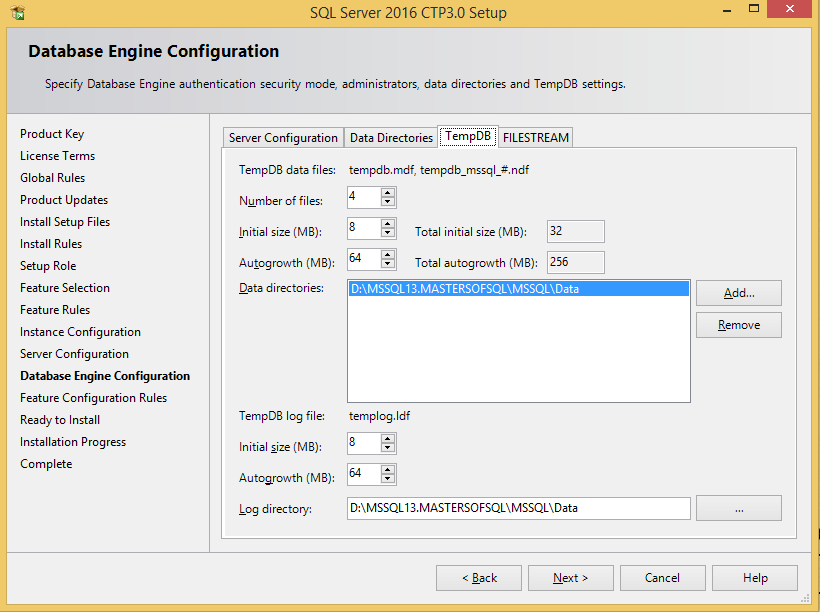Increase TempDB data Initial size
Screen dimensions: 820x612
(388, 224)
